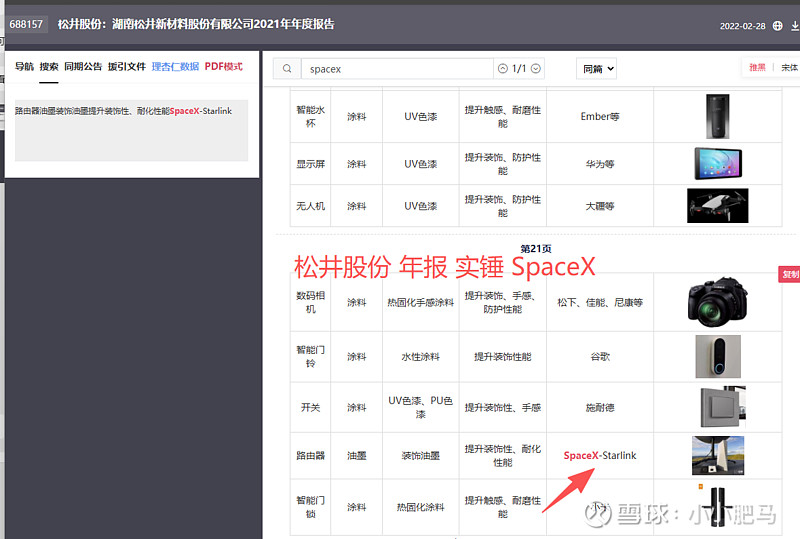The width and height of the screenshot is (800, 539).
Task: Click the spacex search input field
Action: point(397,68)
